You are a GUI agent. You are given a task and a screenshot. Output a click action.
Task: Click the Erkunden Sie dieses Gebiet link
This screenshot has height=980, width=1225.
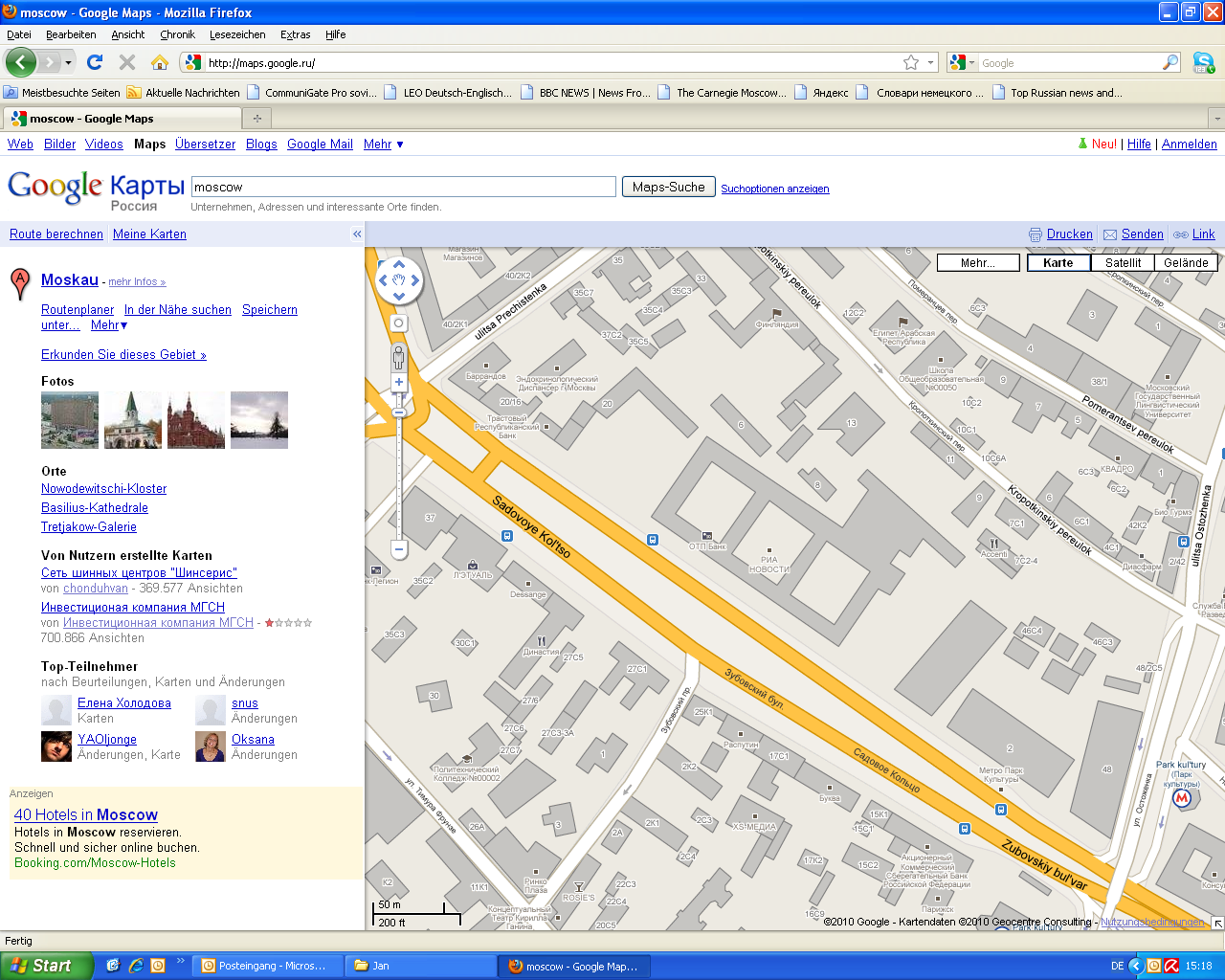[123, 355]
